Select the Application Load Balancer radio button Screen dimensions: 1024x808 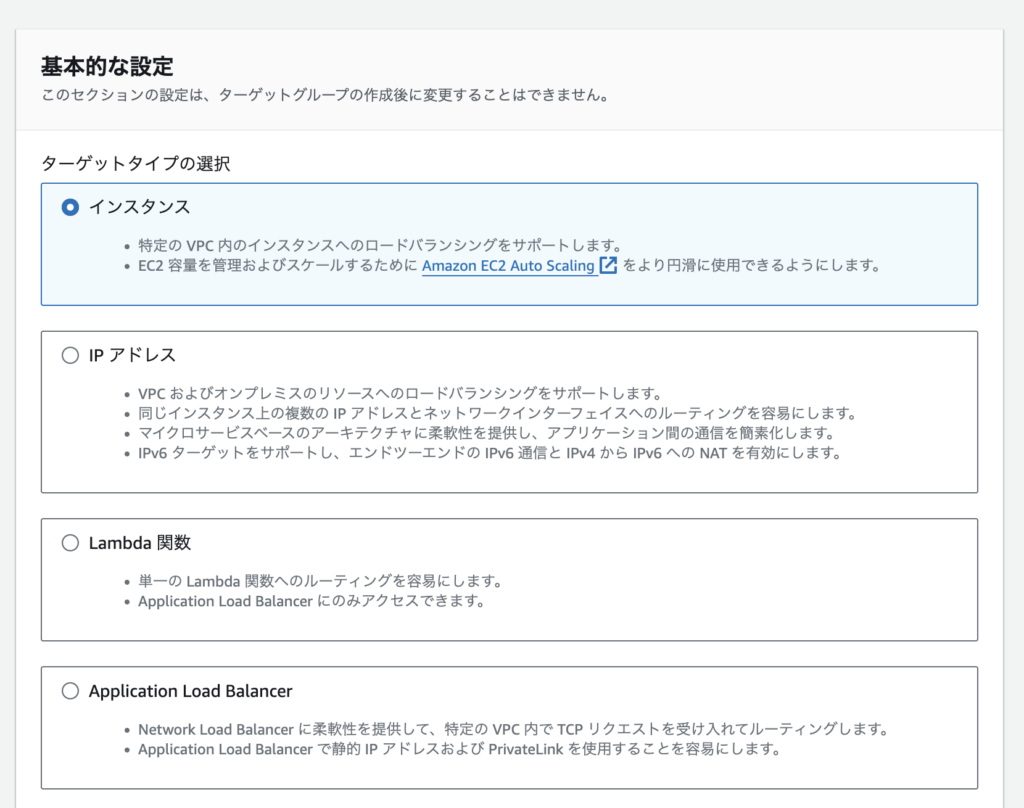(x=70, y=691)
